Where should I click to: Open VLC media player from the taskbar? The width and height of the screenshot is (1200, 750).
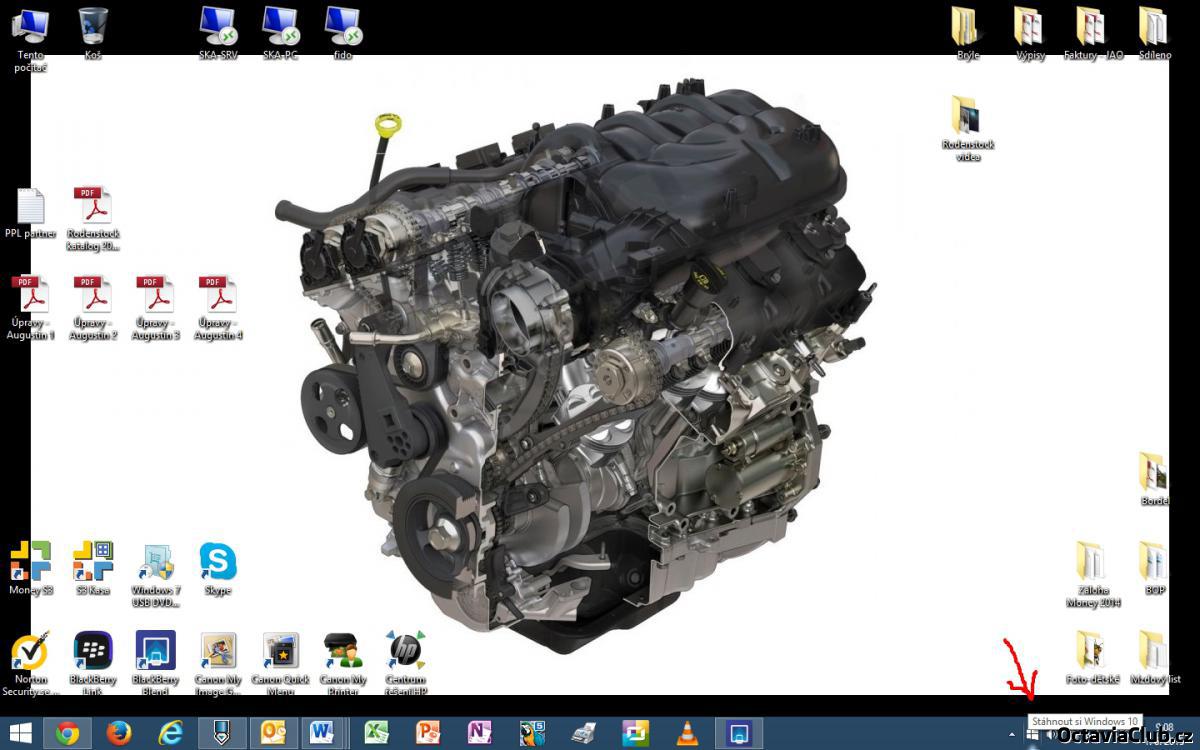point(687,733)
